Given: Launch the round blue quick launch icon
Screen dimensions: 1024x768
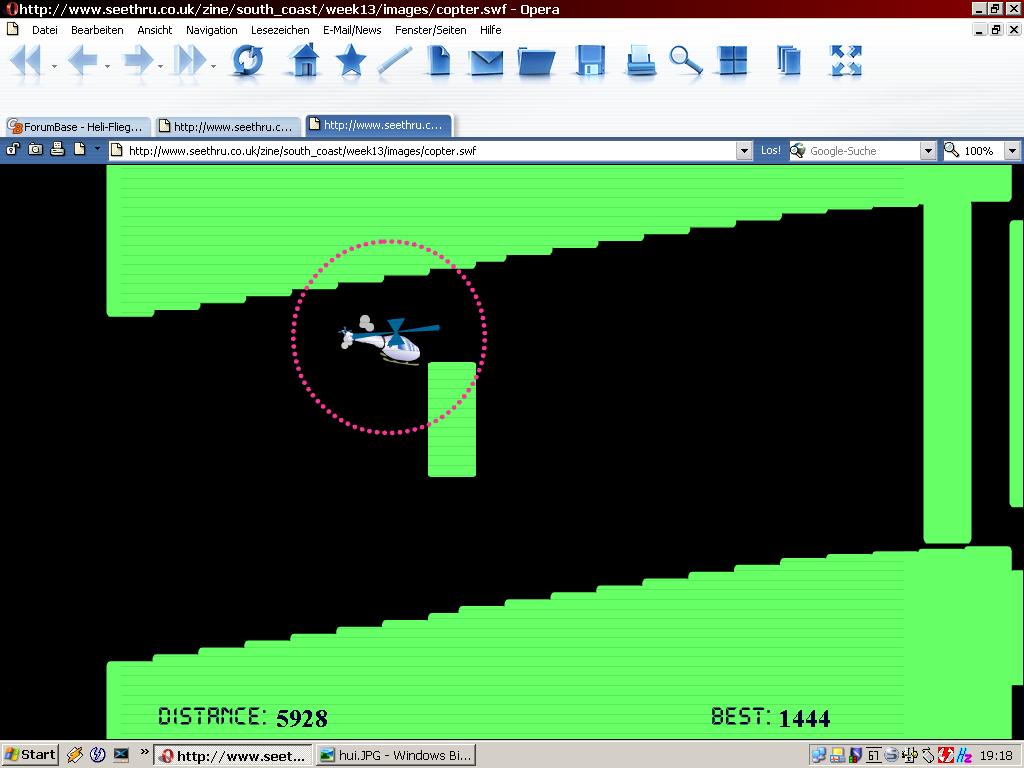Looking at the screenshot, I should click(x=98, y=755).
